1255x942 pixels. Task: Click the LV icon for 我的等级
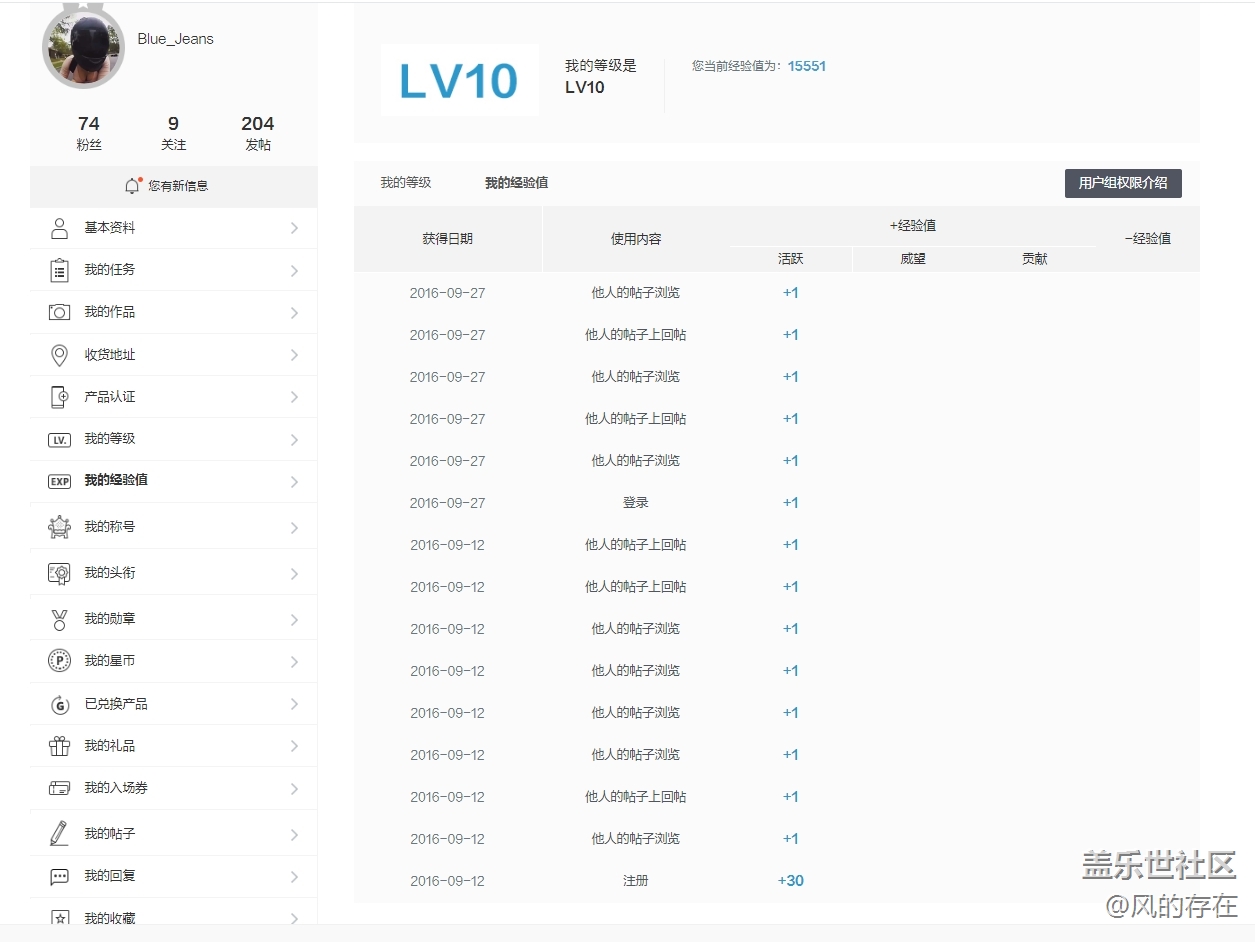pyautogui.click(x=59, y=439)
